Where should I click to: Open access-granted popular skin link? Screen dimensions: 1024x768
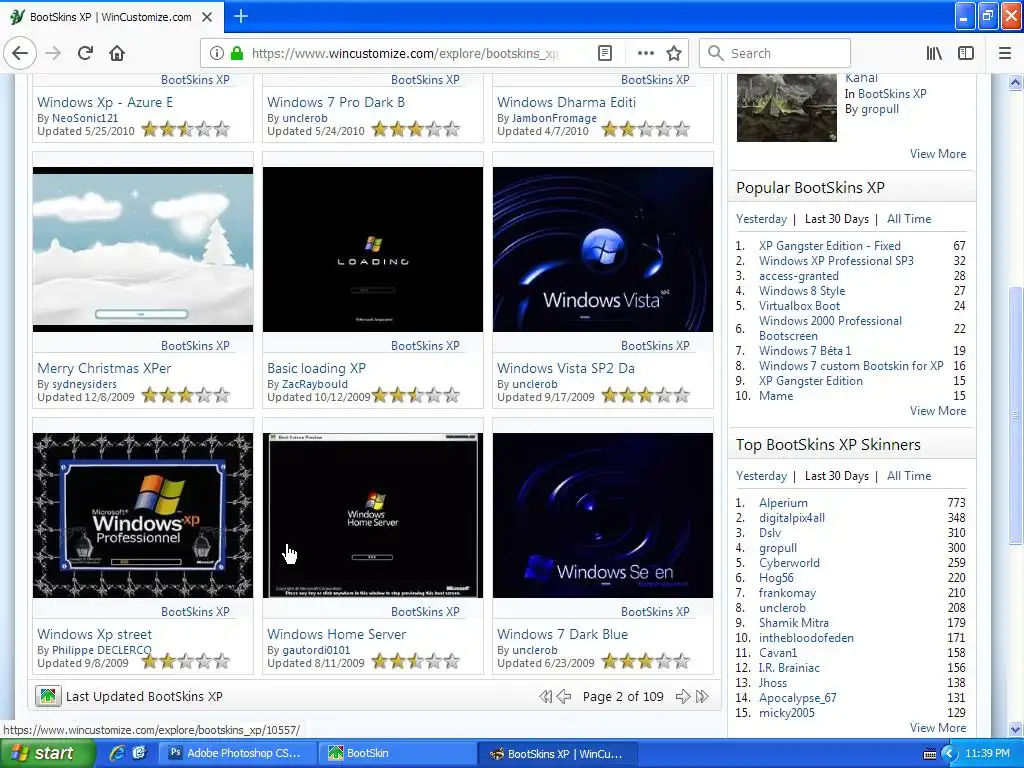click(x=799, y=276)
